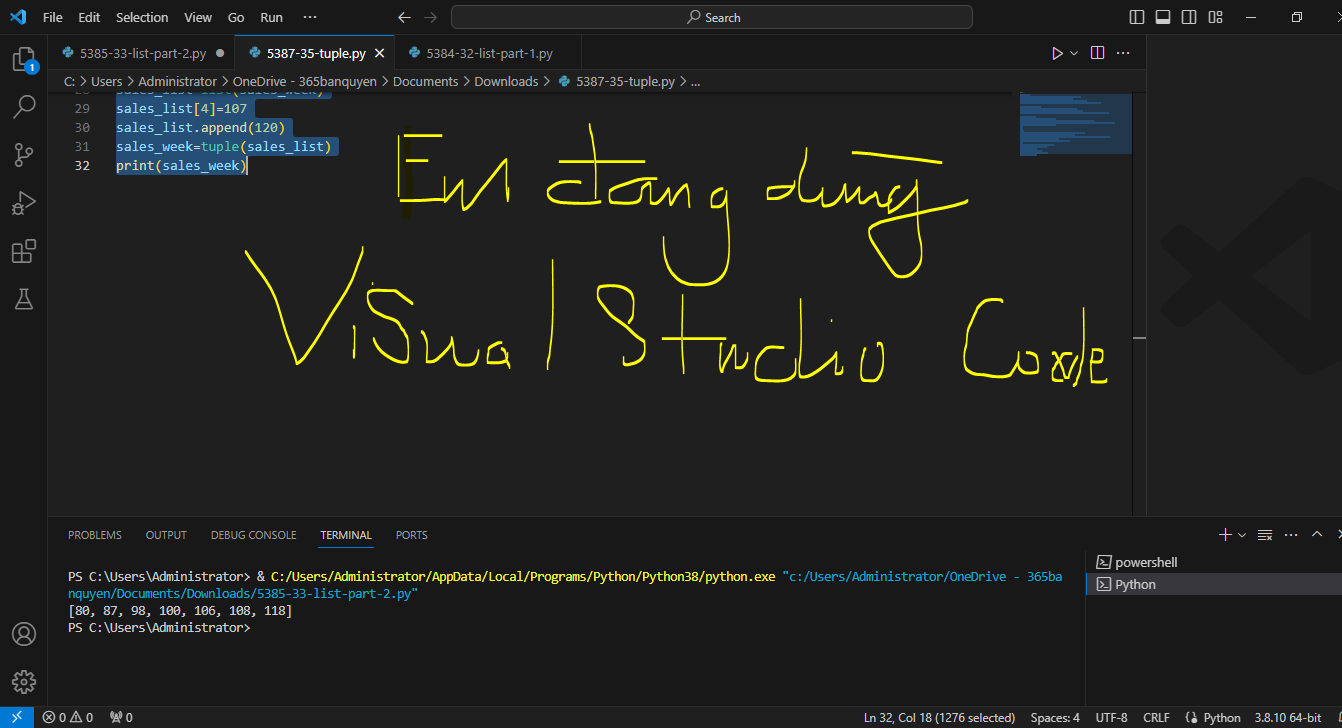Switch to the 5384-32-list-part-1.py tab

pyautogui.click(x=488, y=53)
